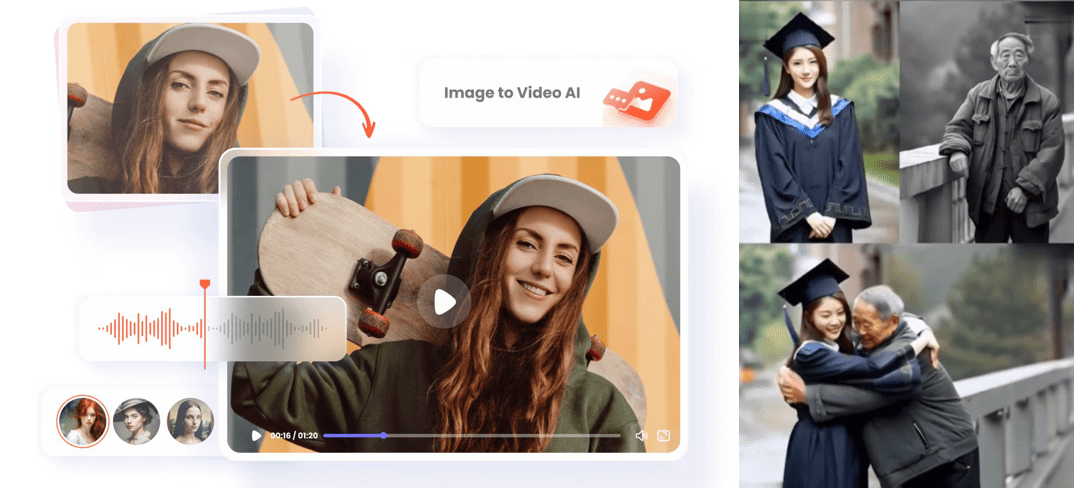This screenshot has height=488, width=1074.
Task: Select the red-haired woman avatar
Action: point(83,421)
